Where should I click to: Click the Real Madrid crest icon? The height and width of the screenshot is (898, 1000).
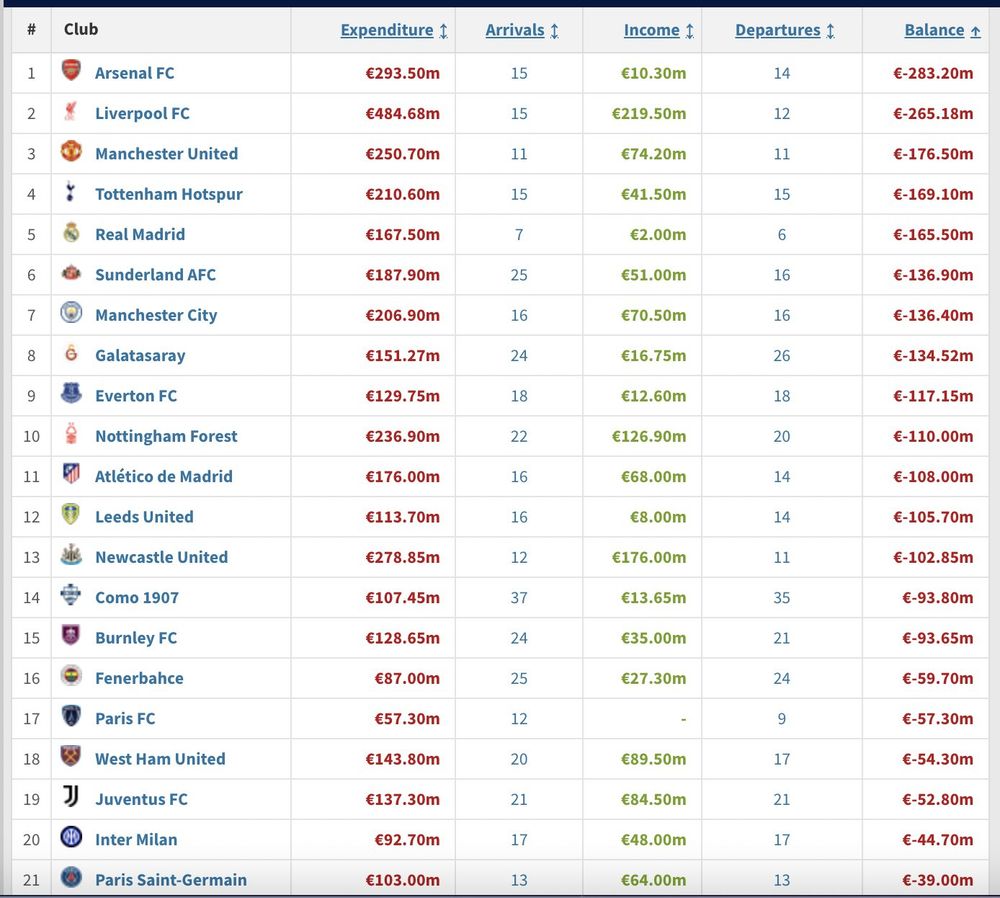click(71, 234)
